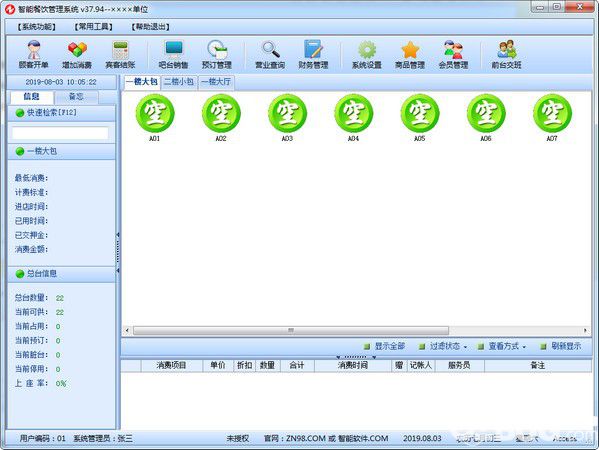The image size is (599, 450).
Task: Open the 顾客开单 customer order icon
Action: click(34, 55)
